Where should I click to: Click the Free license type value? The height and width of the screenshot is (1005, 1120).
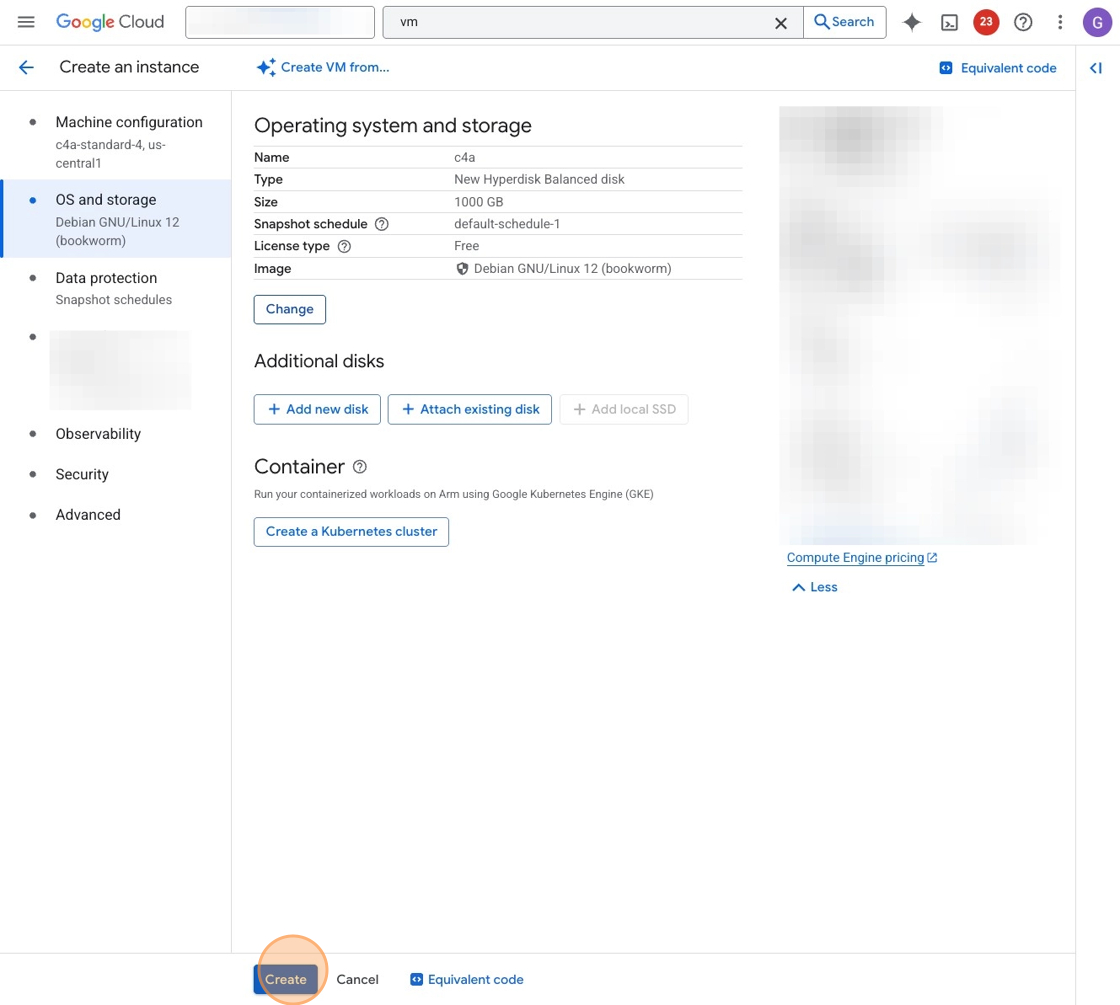(466, 246)
